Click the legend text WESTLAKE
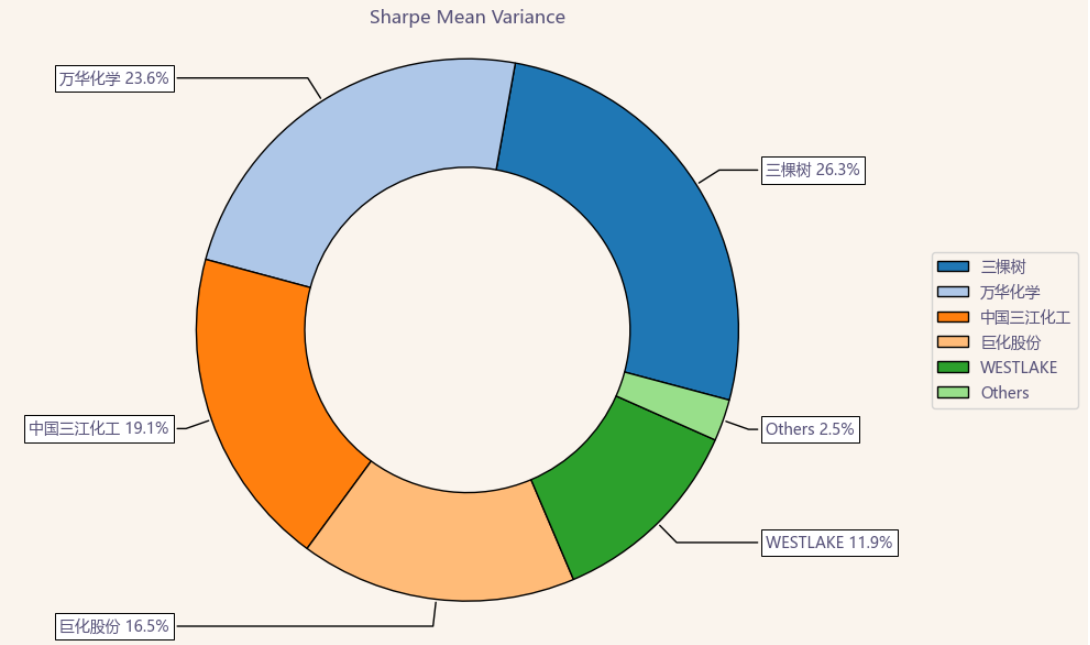Image resolution: width=1090 pixels, height=645 pixels. [x=1018, y=367]
